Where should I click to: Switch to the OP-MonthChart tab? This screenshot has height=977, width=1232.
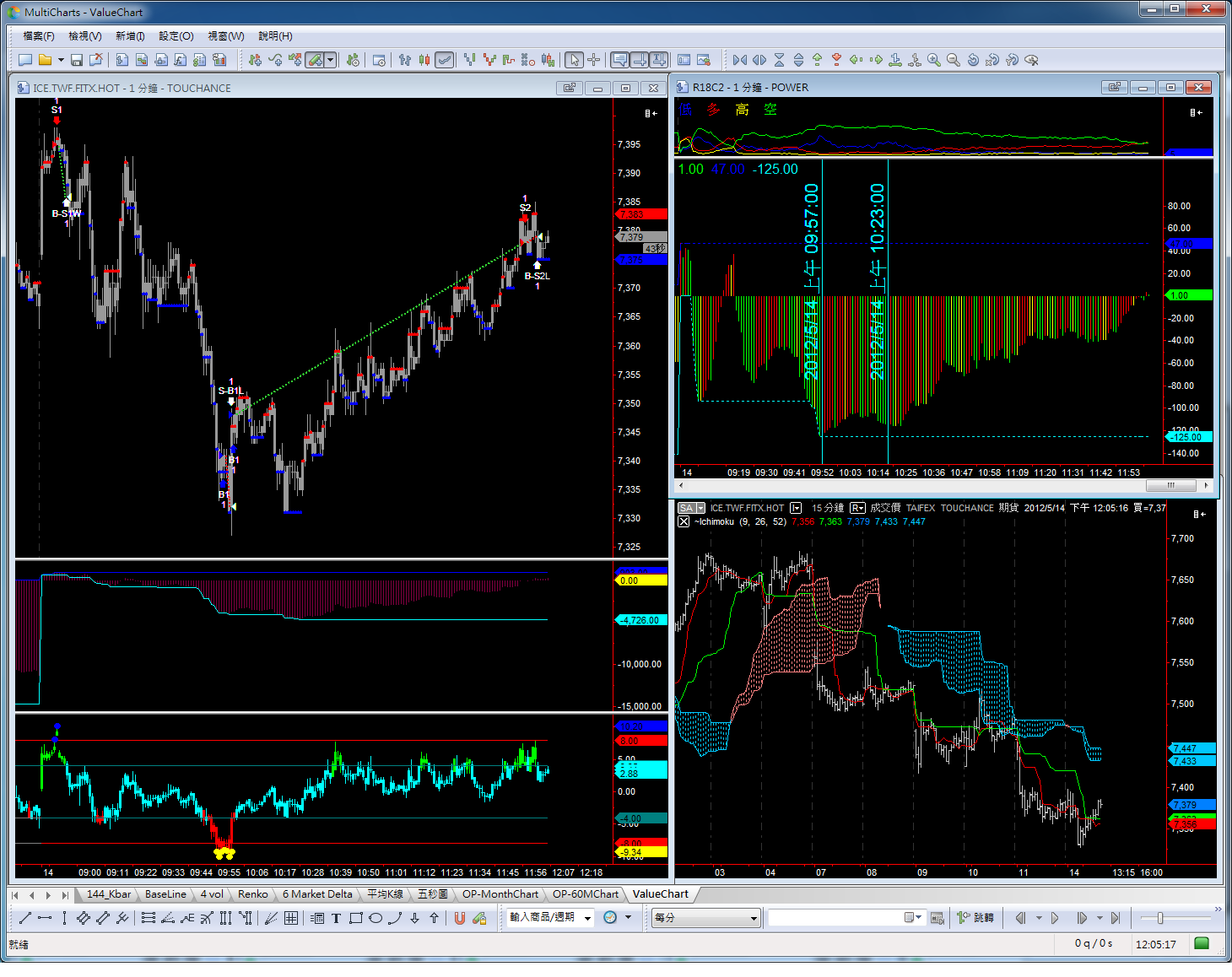tap(500, 894)
